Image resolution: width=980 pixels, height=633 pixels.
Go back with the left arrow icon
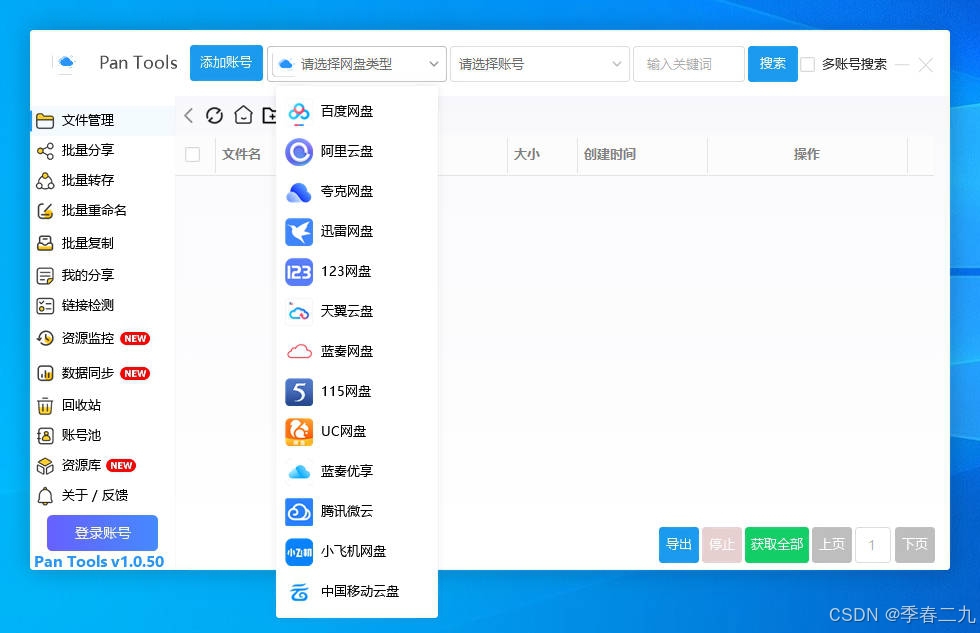189,115
